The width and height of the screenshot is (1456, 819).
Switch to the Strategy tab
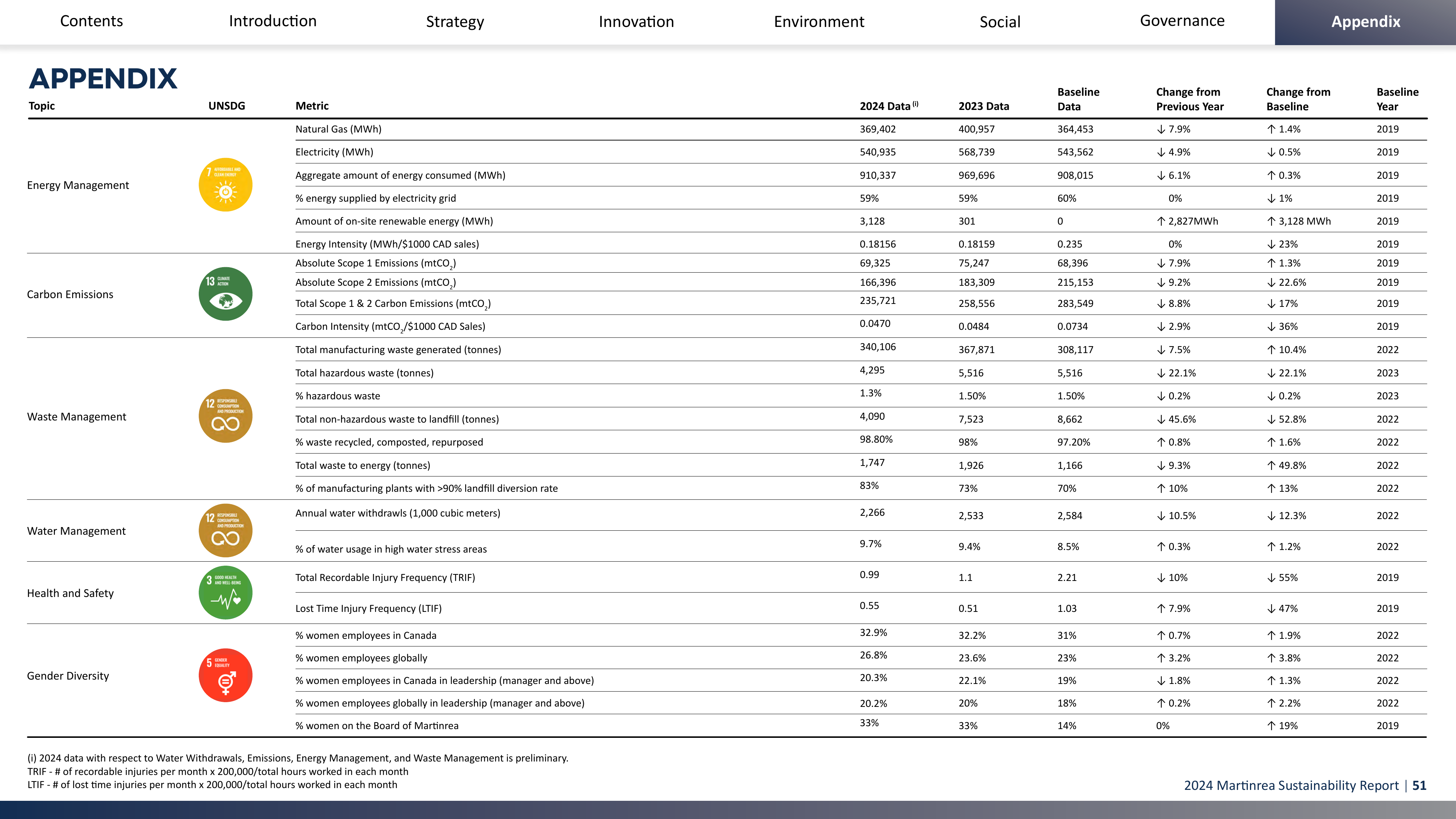[455, 21]
